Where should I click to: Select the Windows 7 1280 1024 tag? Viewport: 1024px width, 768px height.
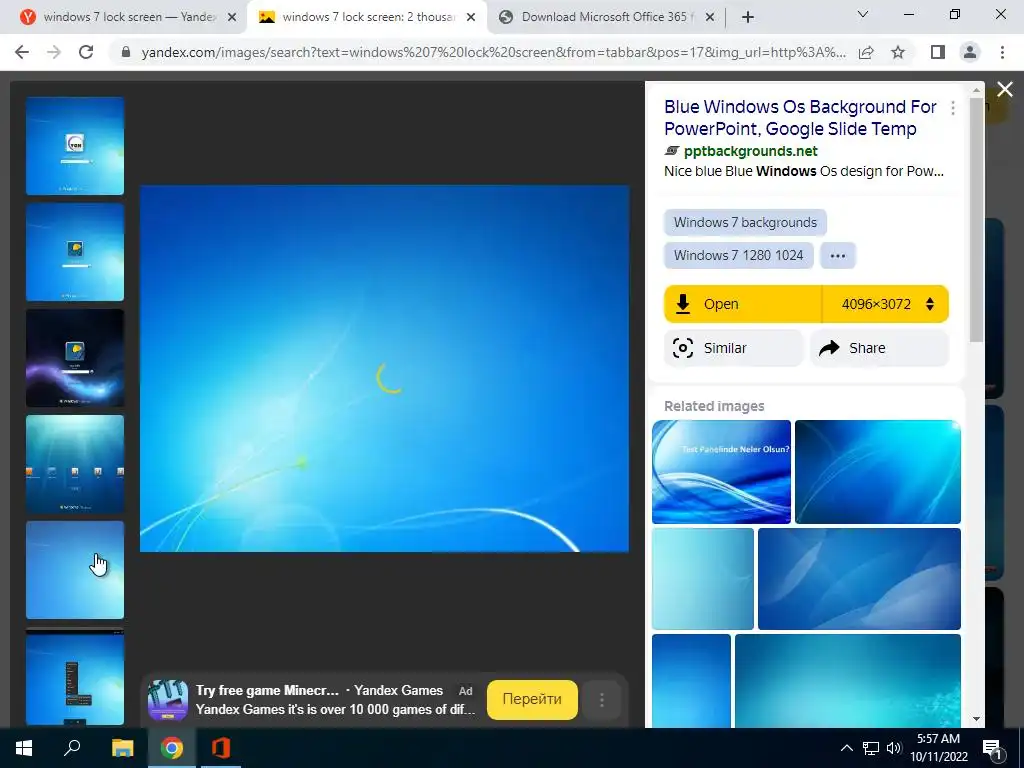(739, 255)
